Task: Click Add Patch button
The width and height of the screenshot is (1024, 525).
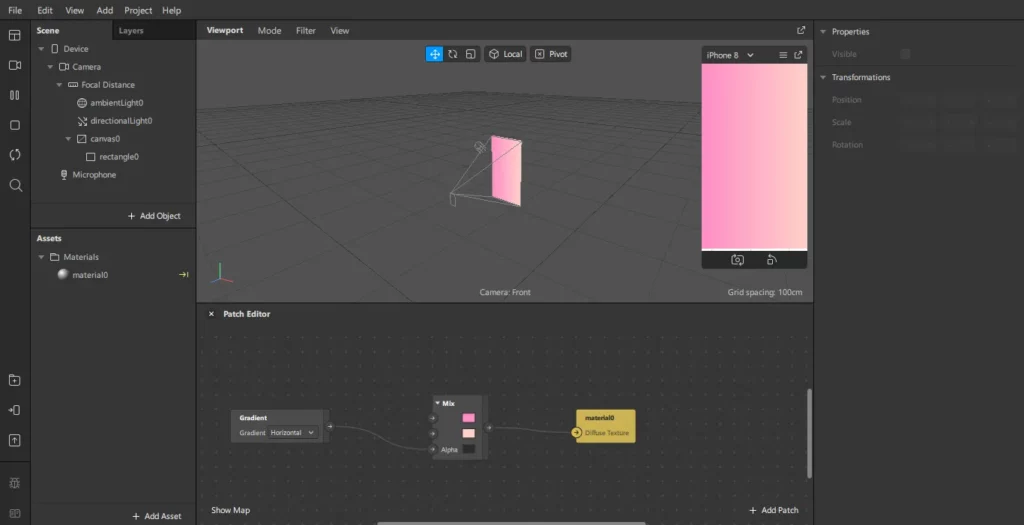Action: tap(774, 510)
